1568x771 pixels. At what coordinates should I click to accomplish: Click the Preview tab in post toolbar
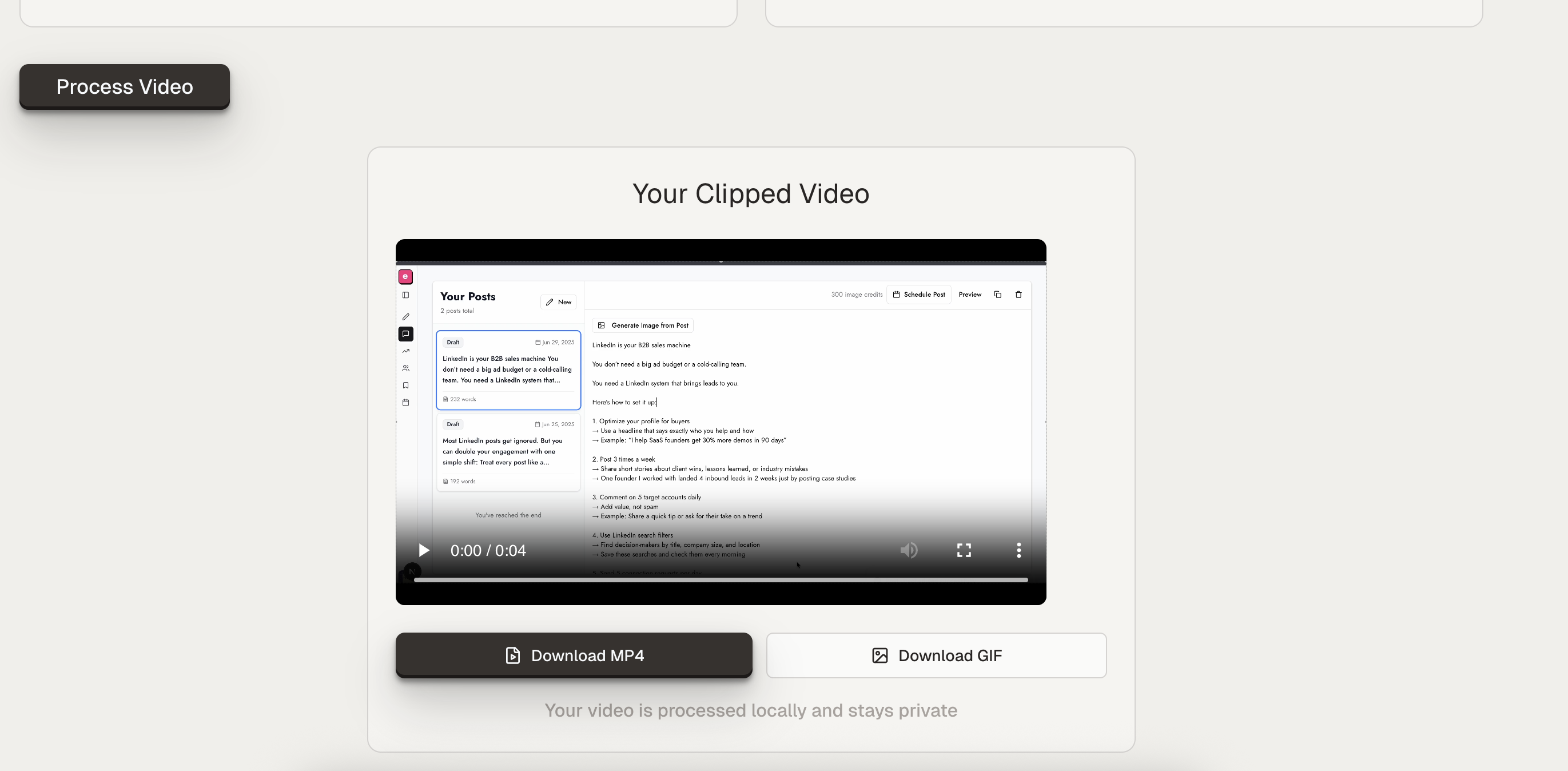tap(969, 295)
